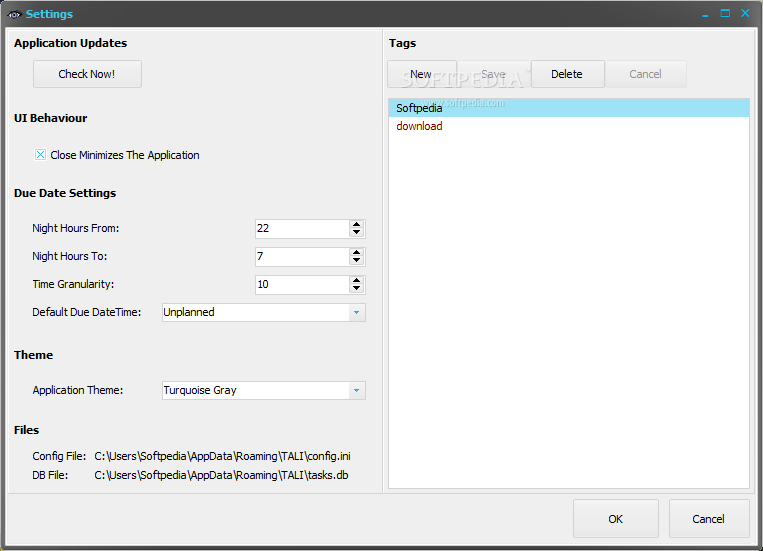763x551 pixels.
Task: Click the Config File path text
Action: pos(222,456)
